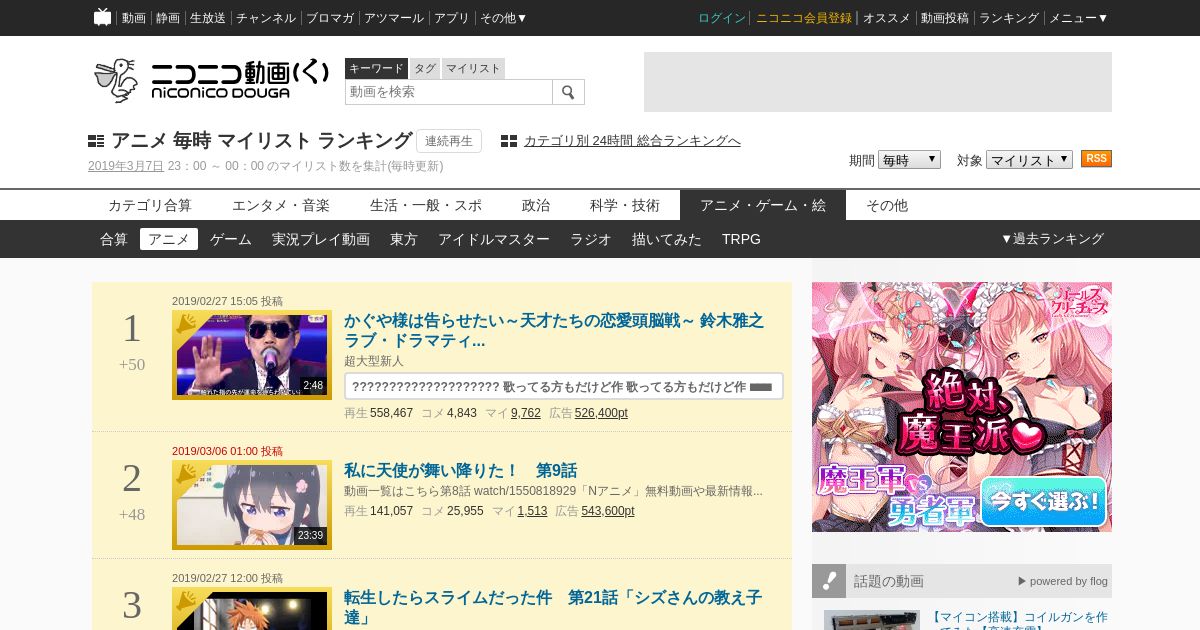Image resolution: width=1200 pixels, height=630 pixels.
Task: Open the 期間 dropdown set to 毎時
Action: coord(909,160)
